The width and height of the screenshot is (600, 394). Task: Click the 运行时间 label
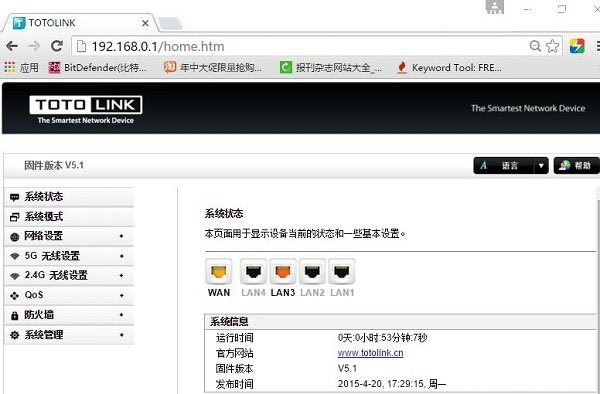[235, 338]
